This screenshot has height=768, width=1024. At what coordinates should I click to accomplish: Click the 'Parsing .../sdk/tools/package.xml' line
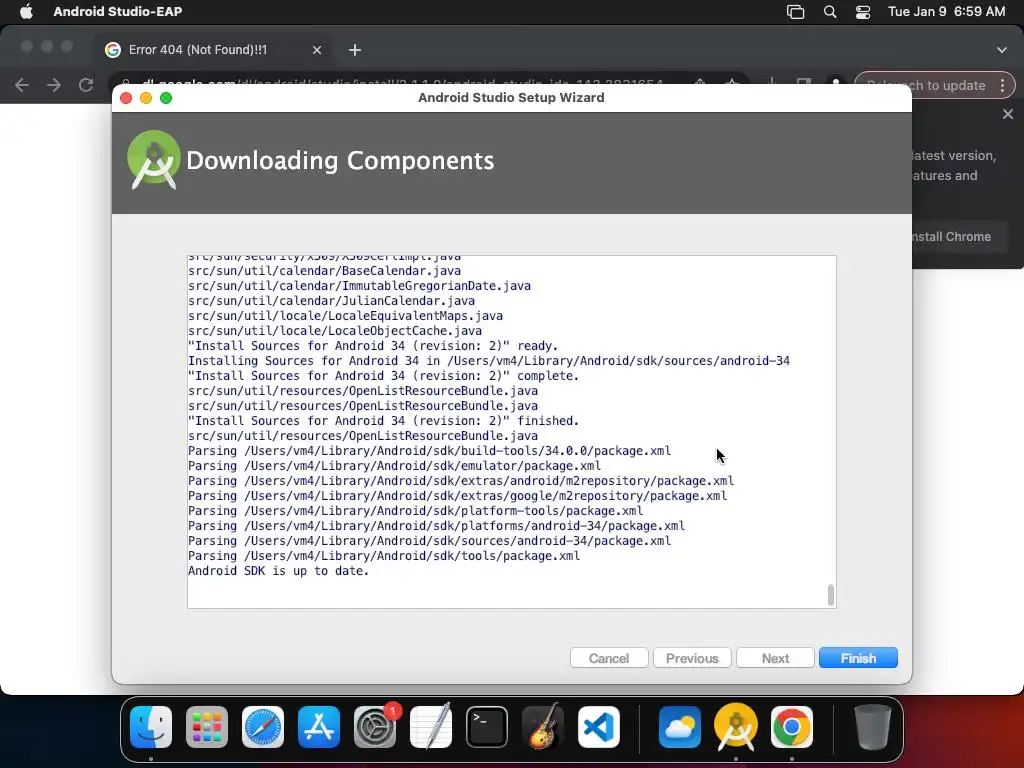coord(384,556)
